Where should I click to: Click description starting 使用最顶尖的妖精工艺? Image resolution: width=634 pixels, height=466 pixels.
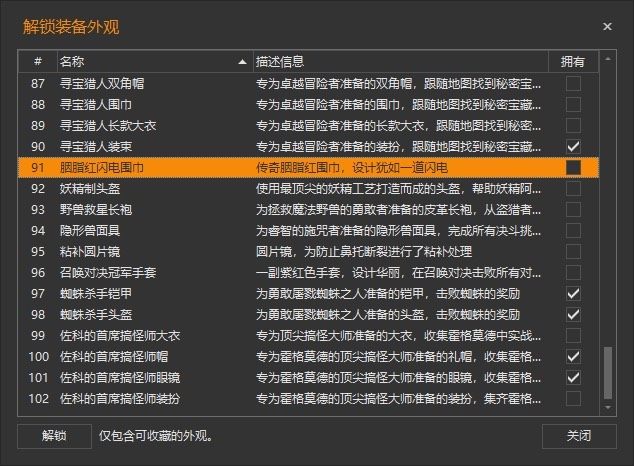(x=398, y=189)
